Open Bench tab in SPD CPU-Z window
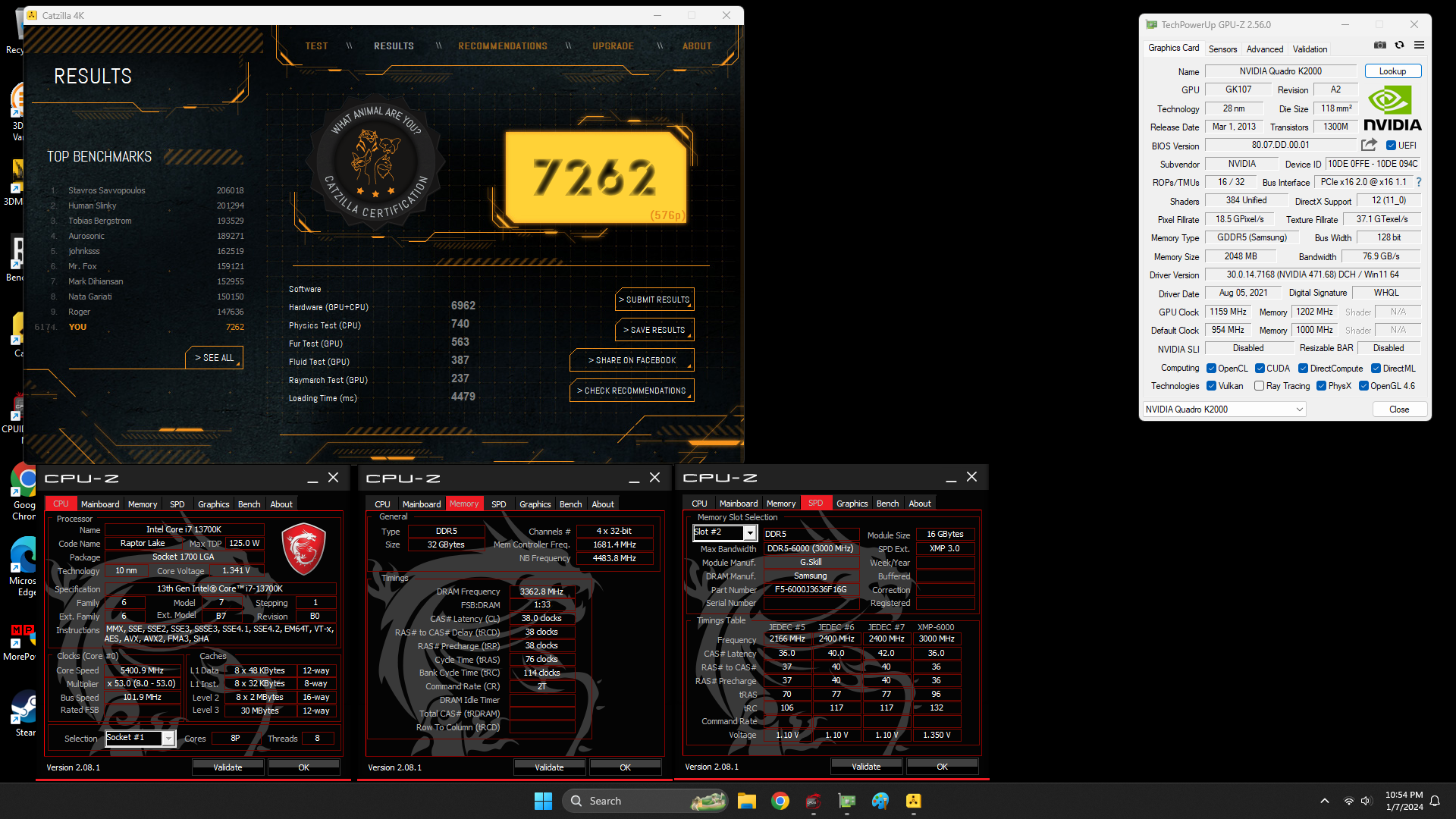 887,504
